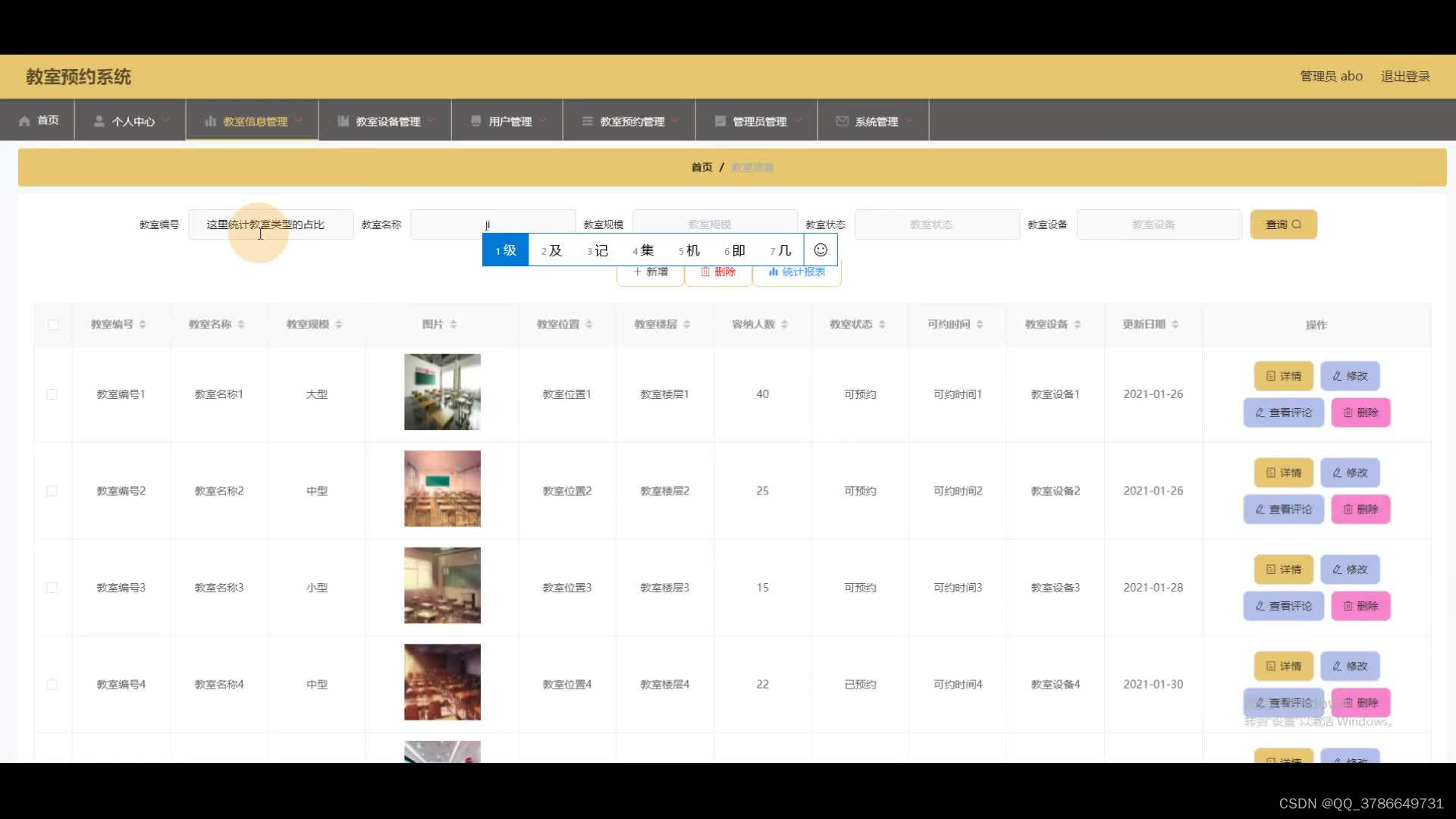Choose IME candidate 7 几

780,250
